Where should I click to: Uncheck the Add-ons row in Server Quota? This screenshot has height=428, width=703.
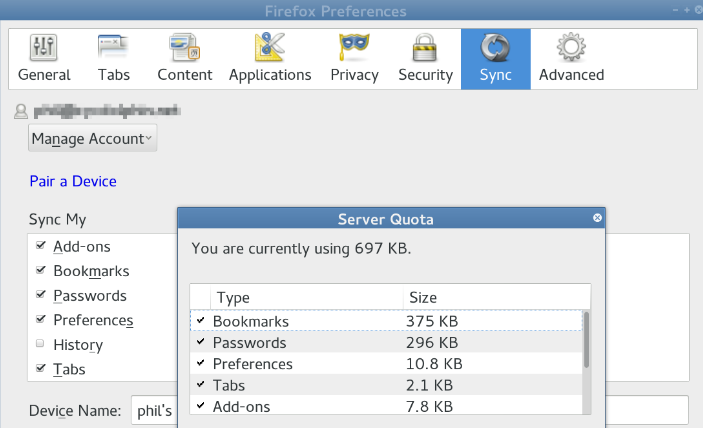click(x=200, y=405)
